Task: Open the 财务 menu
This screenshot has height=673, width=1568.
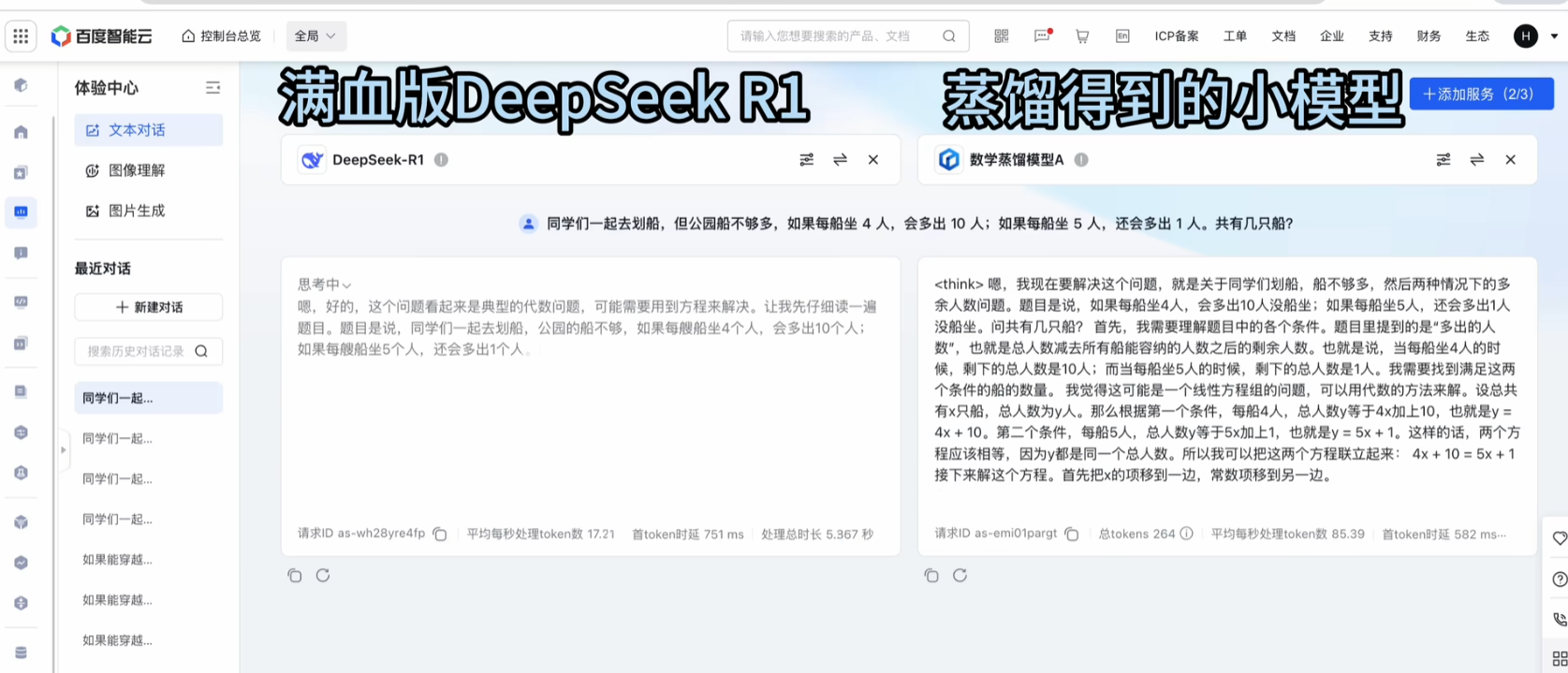Action: [x=1429, y=36]
